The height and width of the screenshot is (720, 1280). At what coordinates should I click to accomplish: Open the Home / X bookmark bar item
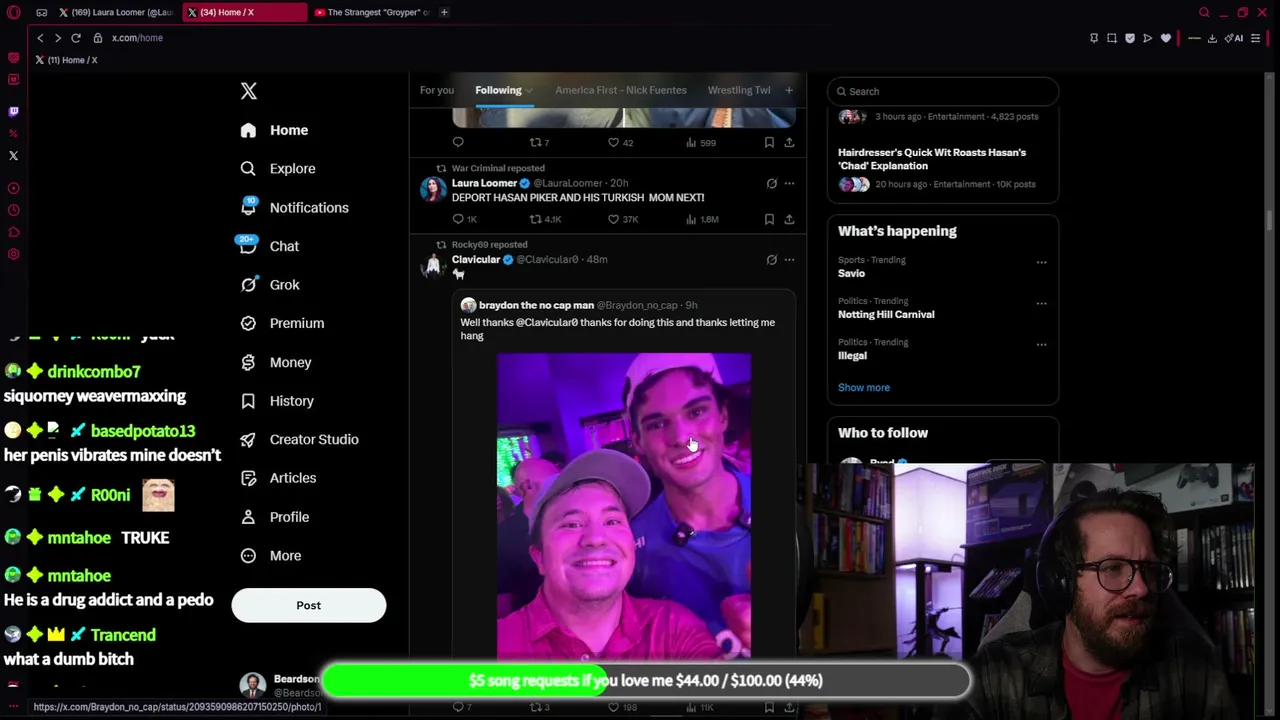[x=67, y=60]
